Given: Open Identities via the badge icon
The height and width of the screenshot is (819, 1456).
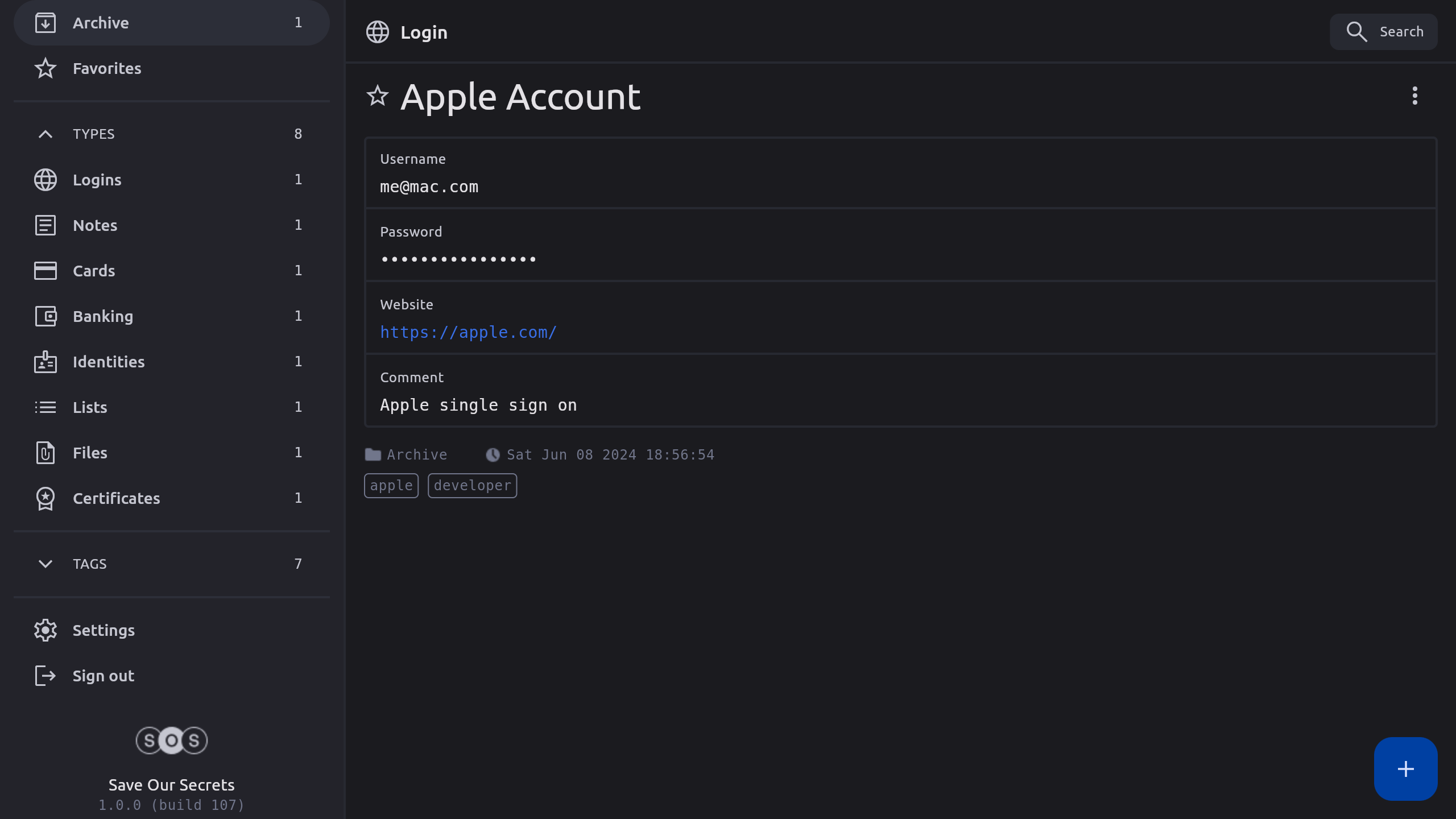Looking at the screenshot, I should click(45, 362).
